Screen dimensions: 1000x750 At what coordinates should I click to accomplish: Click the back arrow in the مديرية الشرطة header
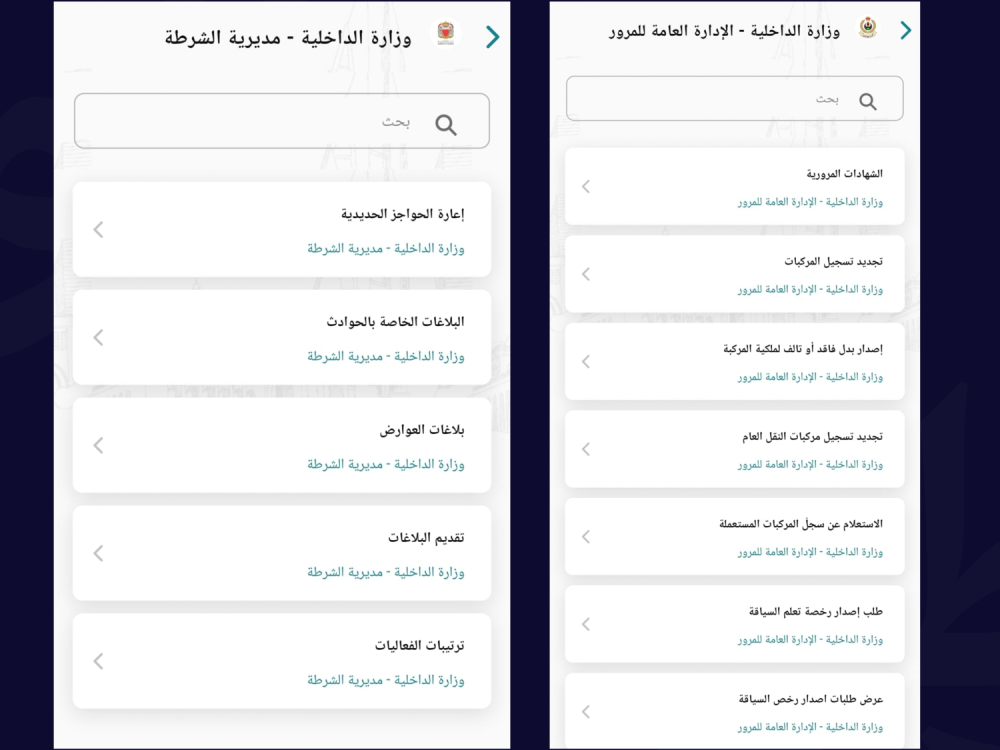point(492,37)
